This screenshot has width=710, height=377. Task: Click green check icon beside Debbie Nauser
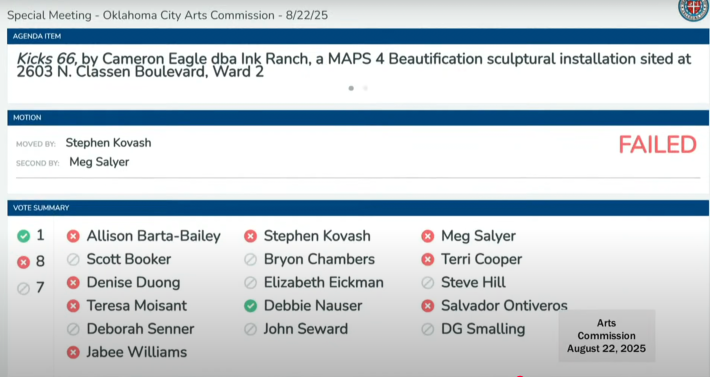coord(250,306)
